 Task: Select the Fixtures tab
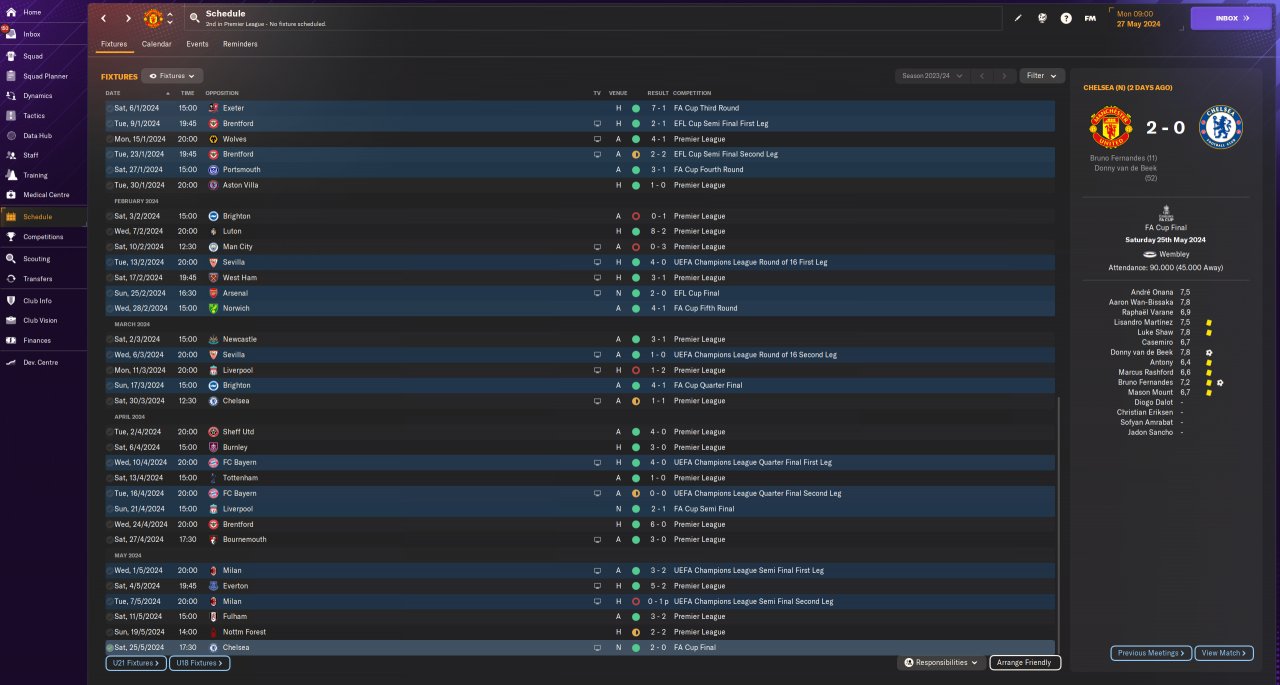(114, 44)
